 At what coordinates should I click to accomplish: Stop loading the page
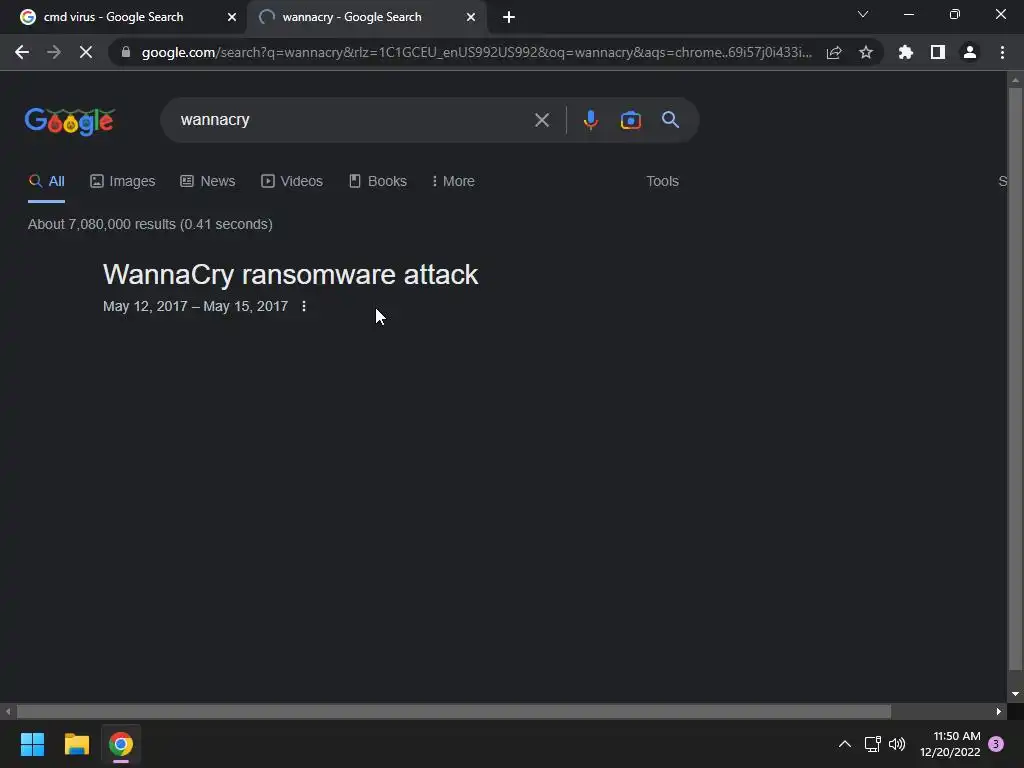[x=86, y=52]
